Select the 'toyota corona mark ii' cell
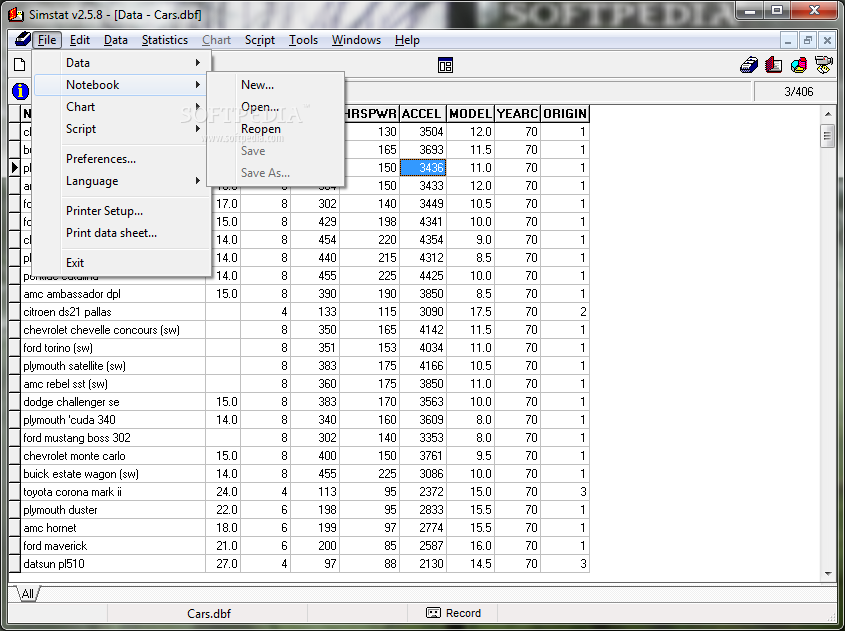 [113, 491]
